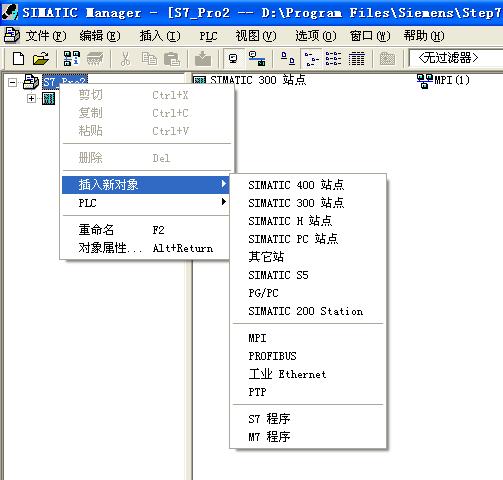Insert a SIMATIC 200 Station
Viewport: 503px width, 480px height.
pos(308,311)
